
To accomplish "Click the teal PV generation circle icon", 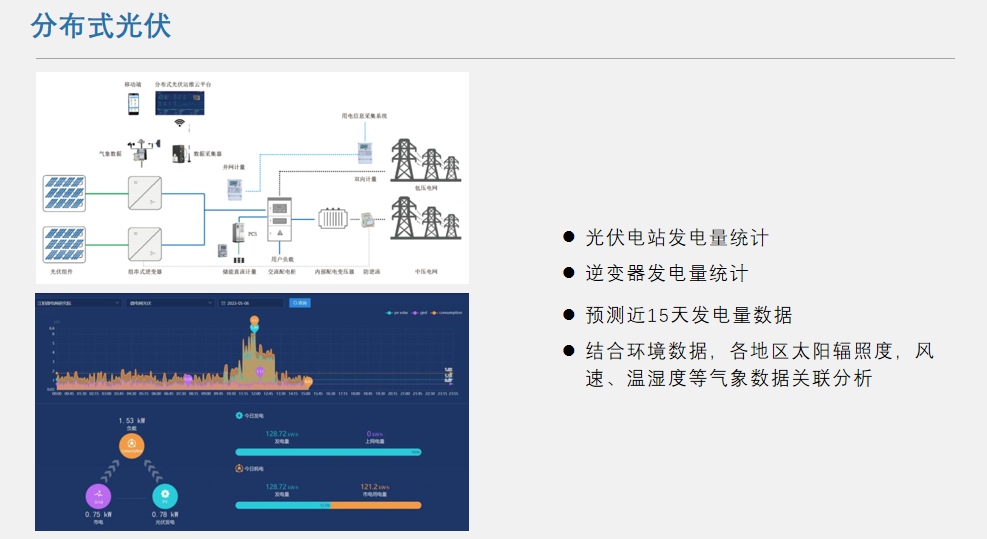I will (x=165, y=494).
